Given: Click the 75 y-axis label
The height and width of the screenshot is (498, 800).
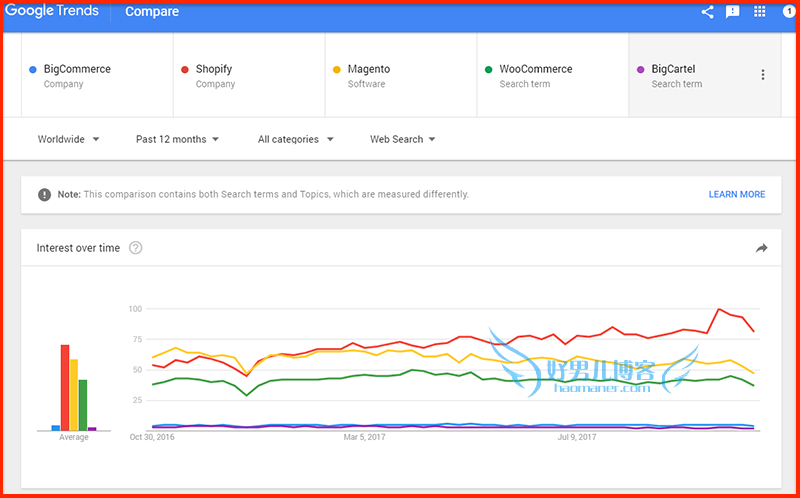Looking at the screenshot, I should pyautogui.click(x=137, y=339).
